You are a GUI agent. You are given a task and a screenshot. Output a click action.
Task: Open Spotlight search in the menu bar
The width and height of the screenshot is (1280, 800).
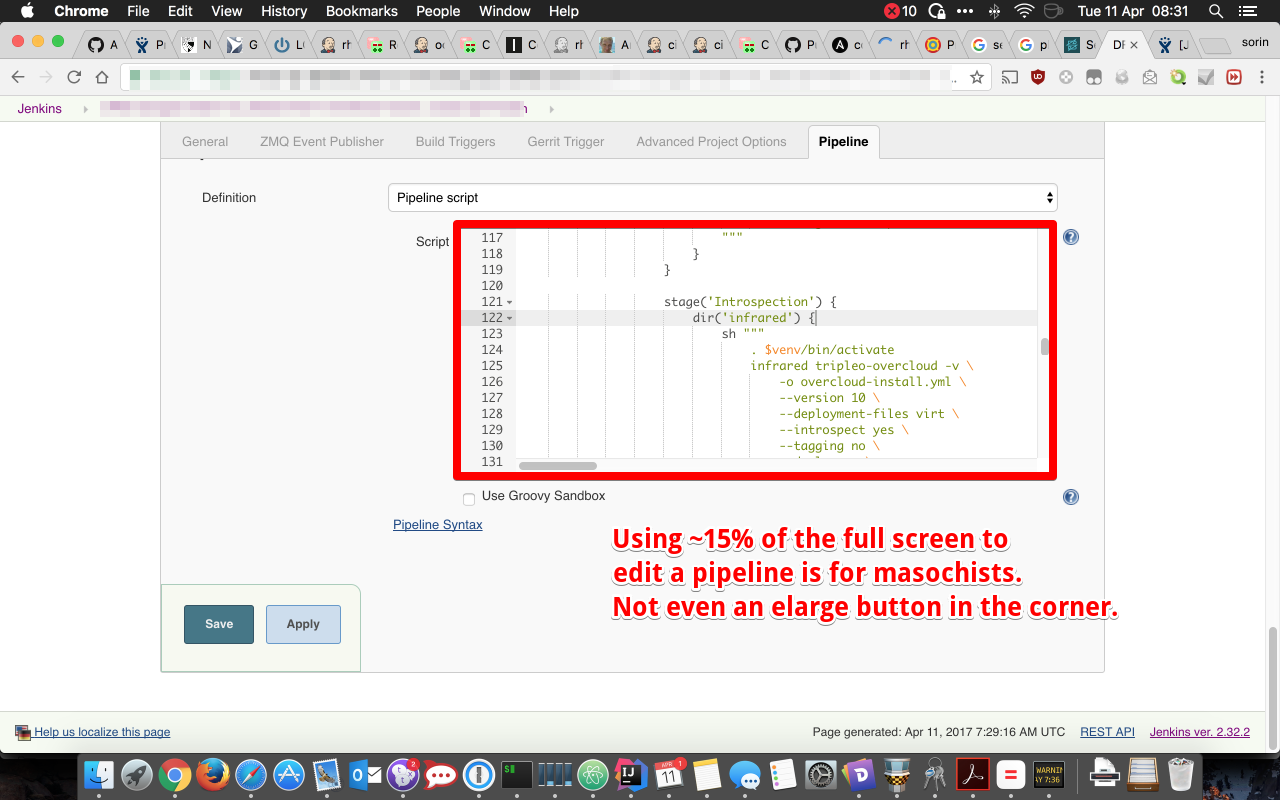click(x=1216, y=11)
